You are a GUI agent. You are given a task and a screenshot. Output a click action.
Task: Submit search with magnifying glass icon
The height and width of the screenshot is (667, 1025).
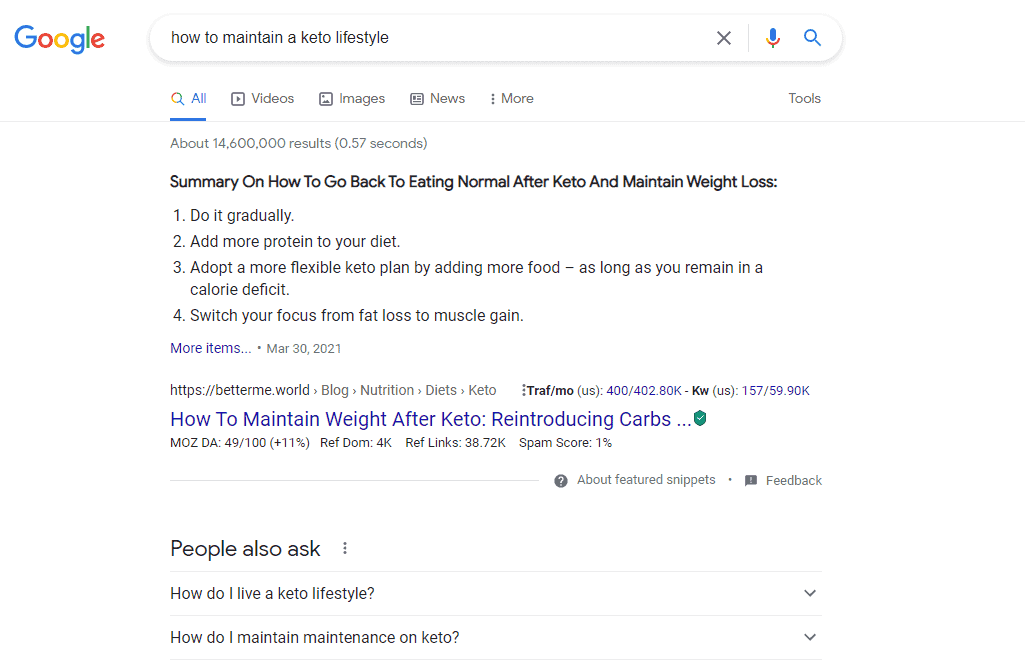(x=812, y=38)
